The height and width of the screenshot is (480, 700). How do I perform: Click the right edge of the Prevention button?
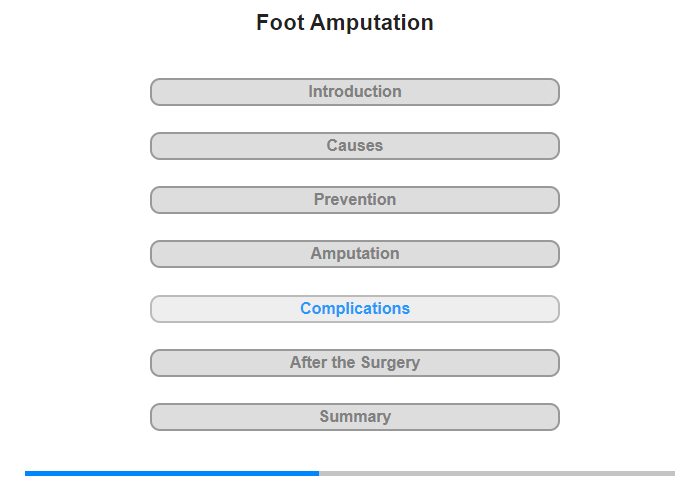point(556,200)
